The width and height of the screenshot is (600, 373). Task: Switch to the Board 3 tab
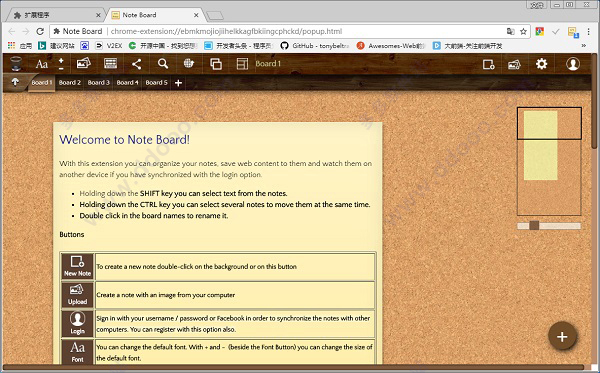point(98,83)
